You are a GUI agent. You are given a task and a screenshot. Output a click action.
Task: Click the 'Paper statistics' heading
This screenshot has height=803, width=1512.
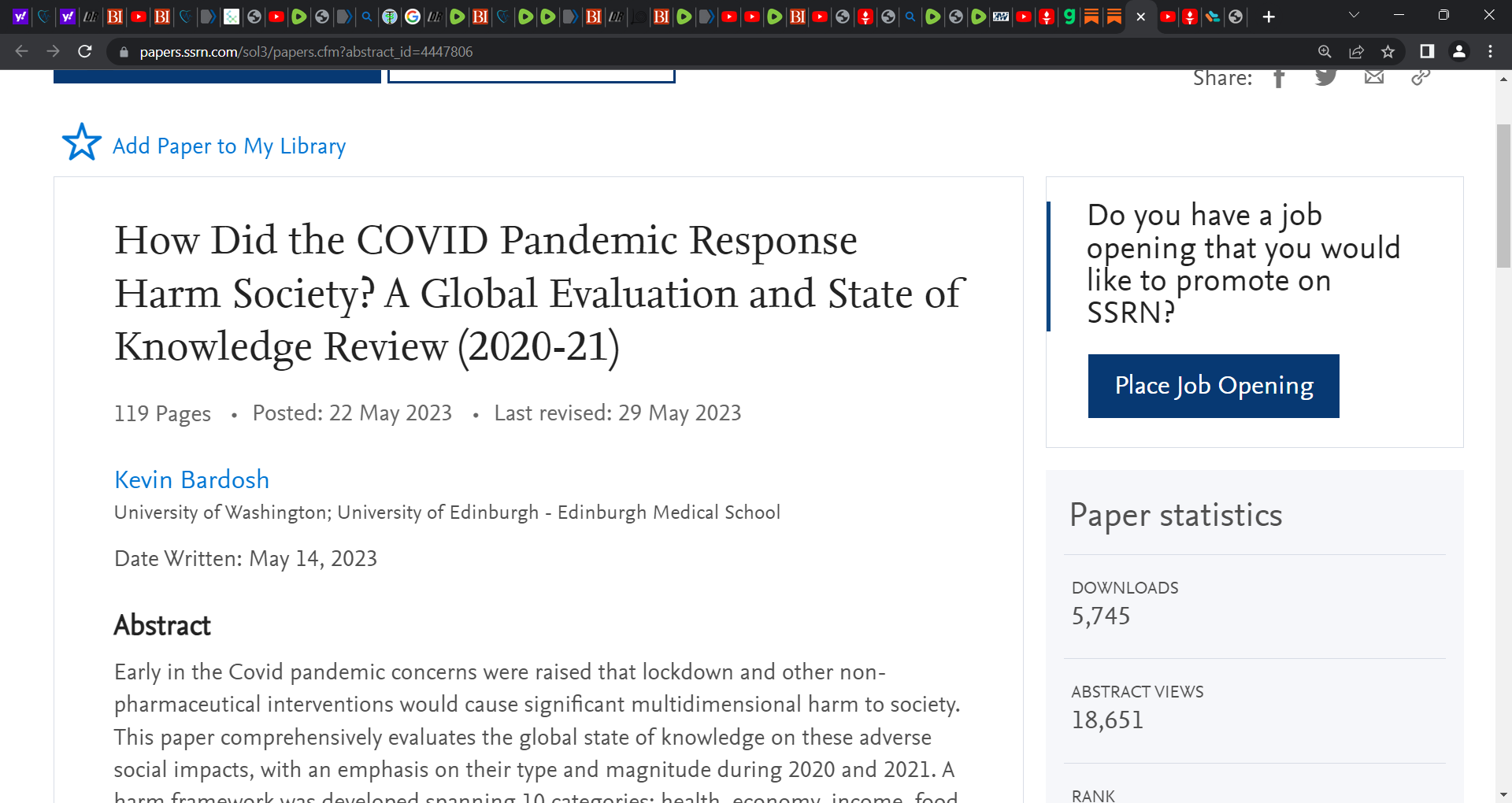pyautogui.click(x=1176, y=516)
